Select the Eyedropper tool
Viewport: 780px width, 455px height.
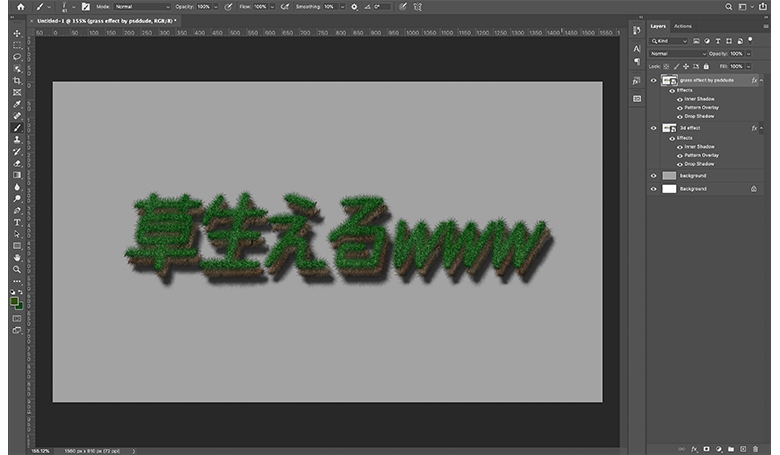point(17,104)
